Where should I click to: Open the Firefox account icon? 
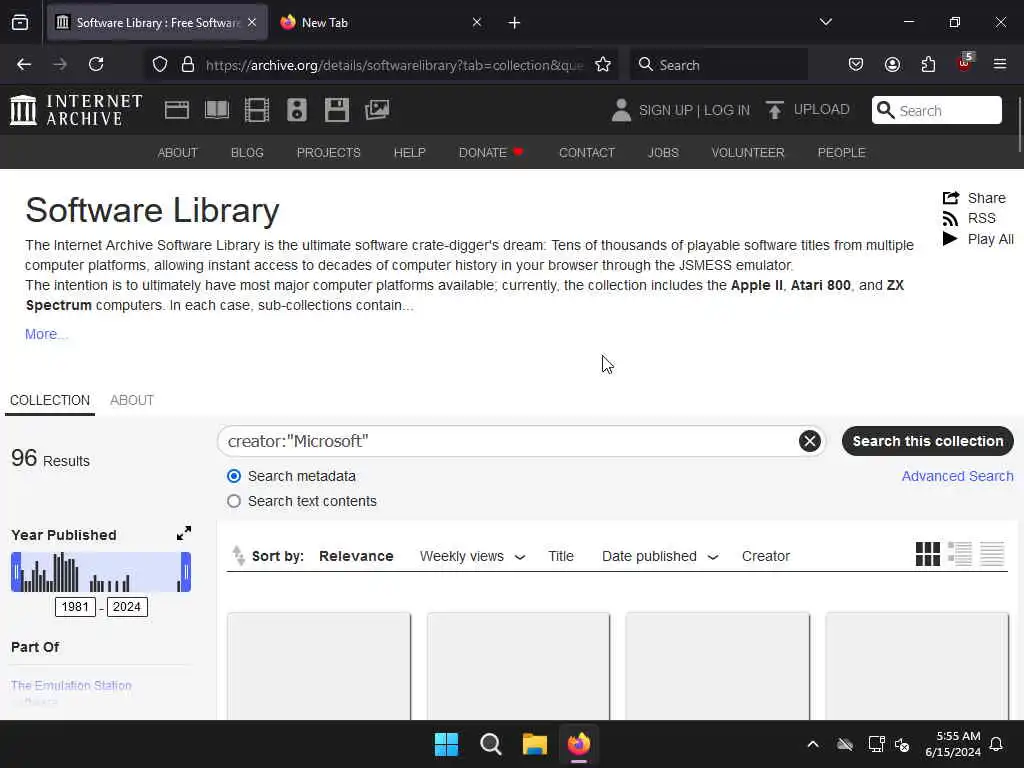(892, 64)
